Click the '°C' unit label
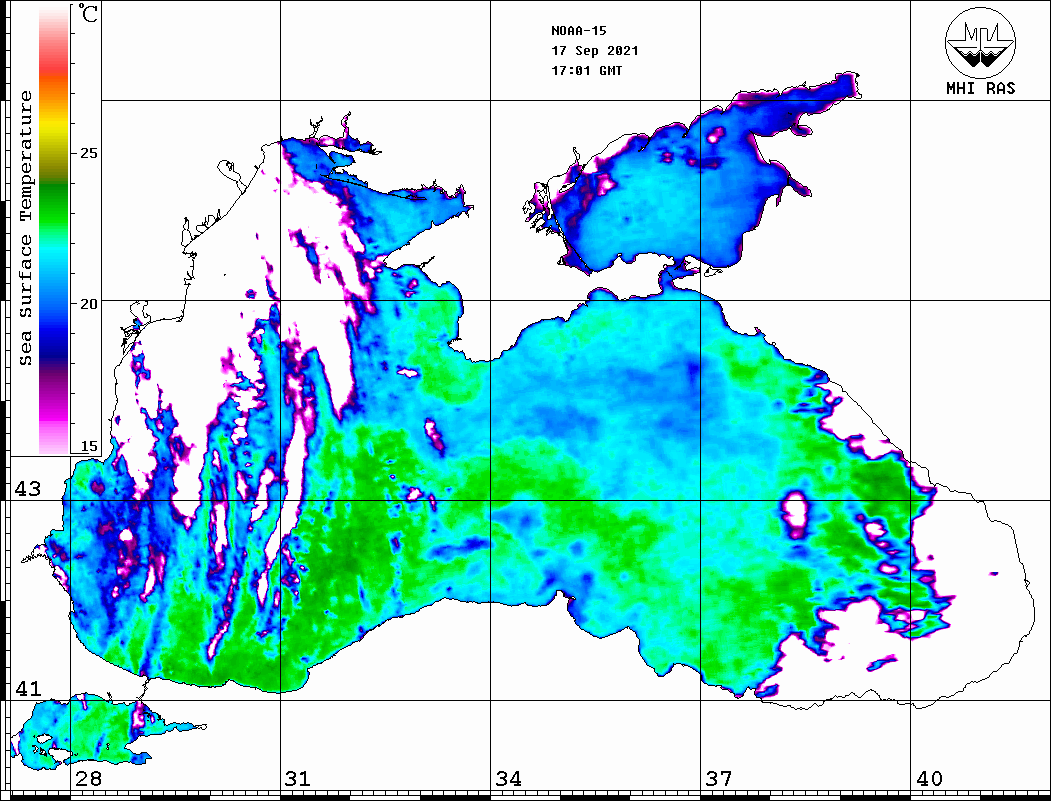 pyautogui.click(x=88, y=13)
